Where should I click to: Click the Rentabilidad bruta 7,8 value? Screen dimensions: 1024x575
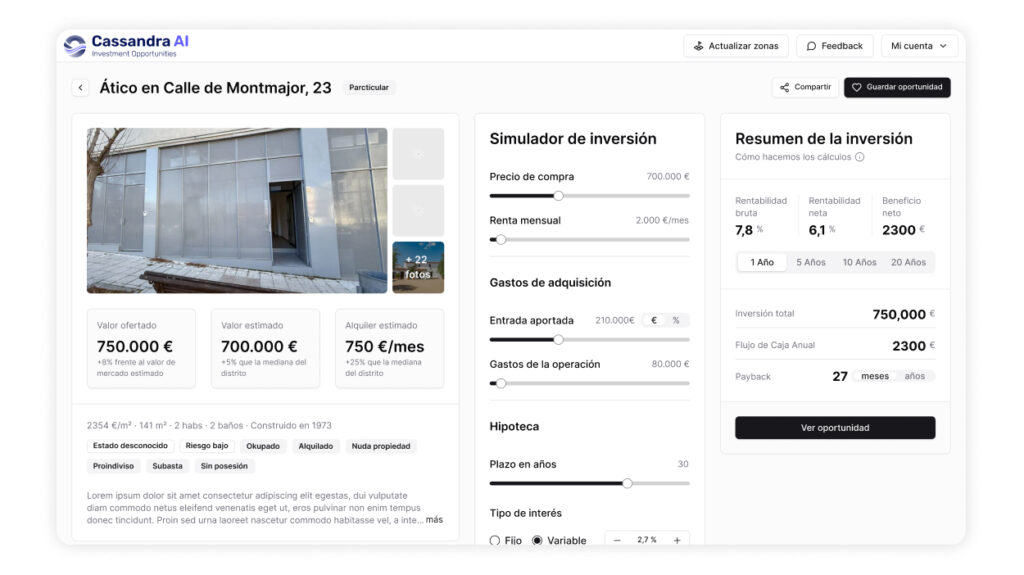coord(744,230)
